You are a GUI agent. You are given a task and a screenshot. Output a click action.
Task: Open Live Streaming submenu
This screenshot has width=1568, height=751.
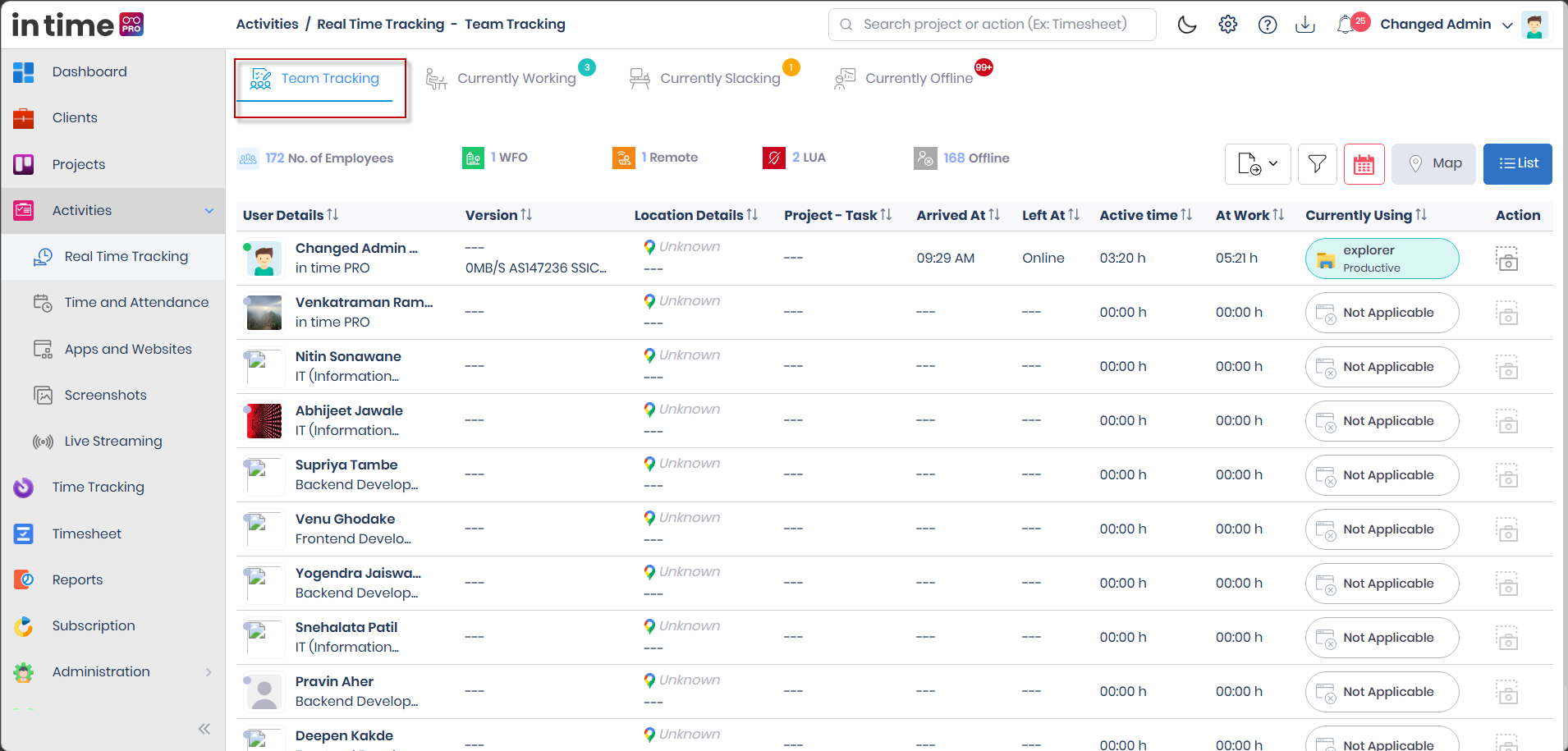[113, 442]
